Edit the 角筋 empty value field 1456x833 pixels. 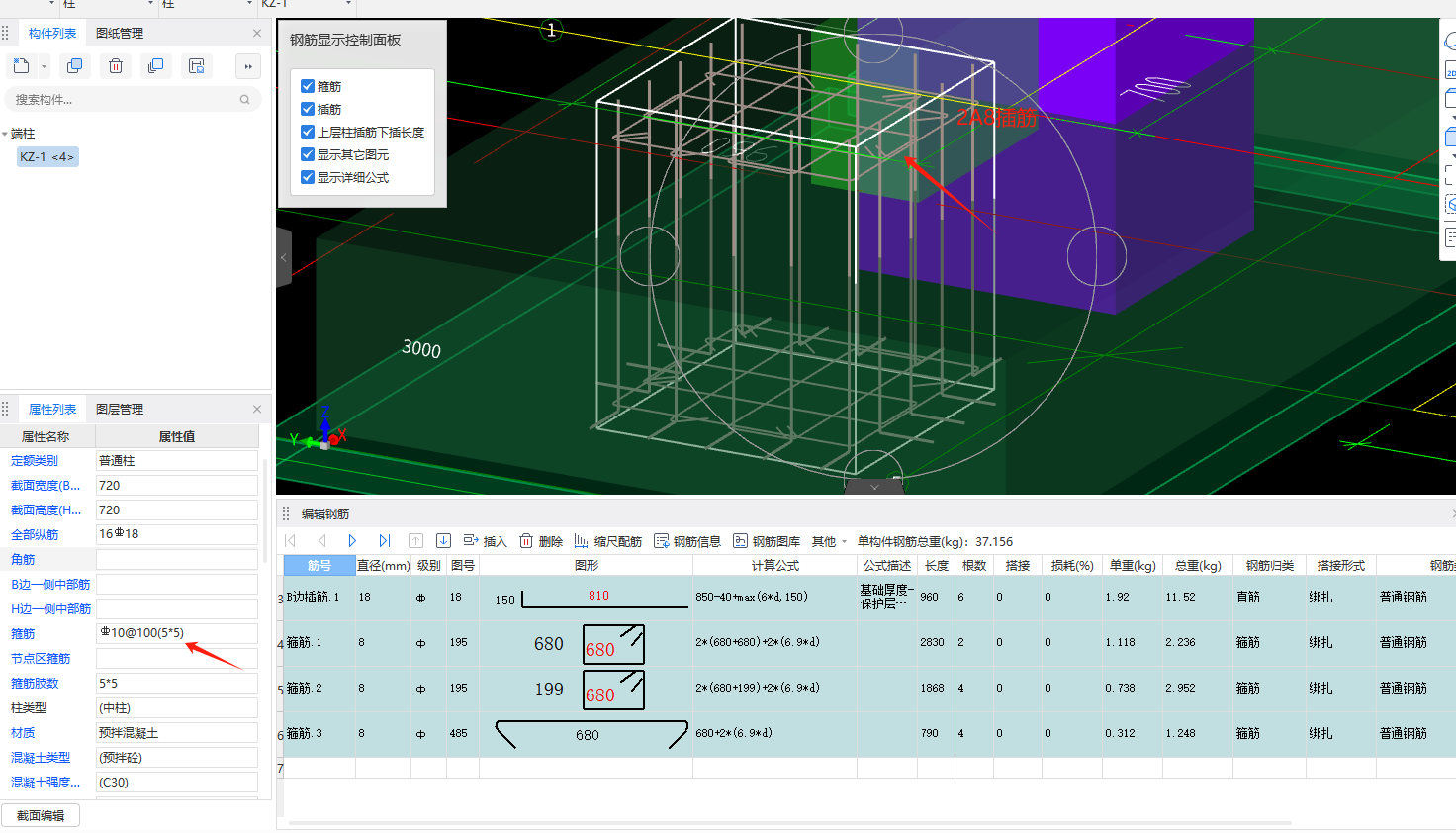click(176, 560)
